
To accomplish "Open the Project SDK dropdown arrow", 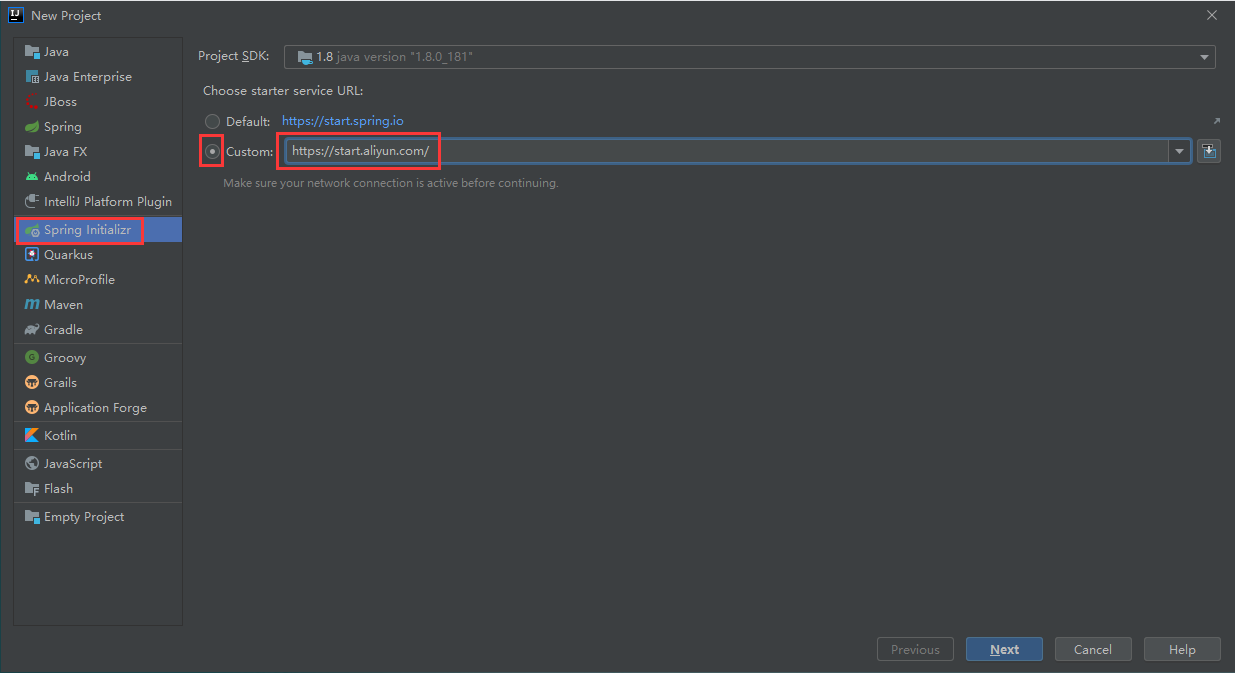I will coord(1204,57).
